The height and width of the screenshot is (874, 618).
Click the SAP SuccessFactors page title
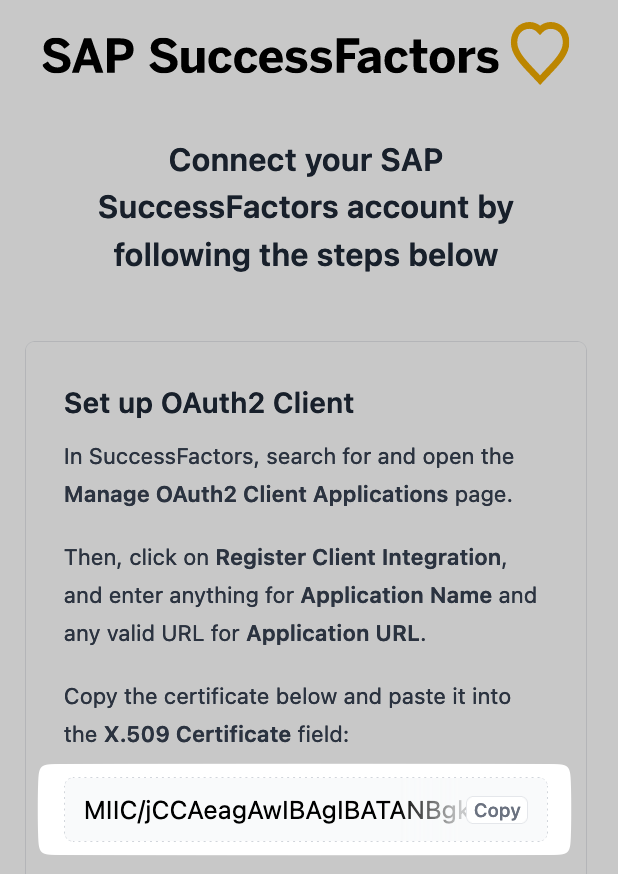tap(270, 56)
